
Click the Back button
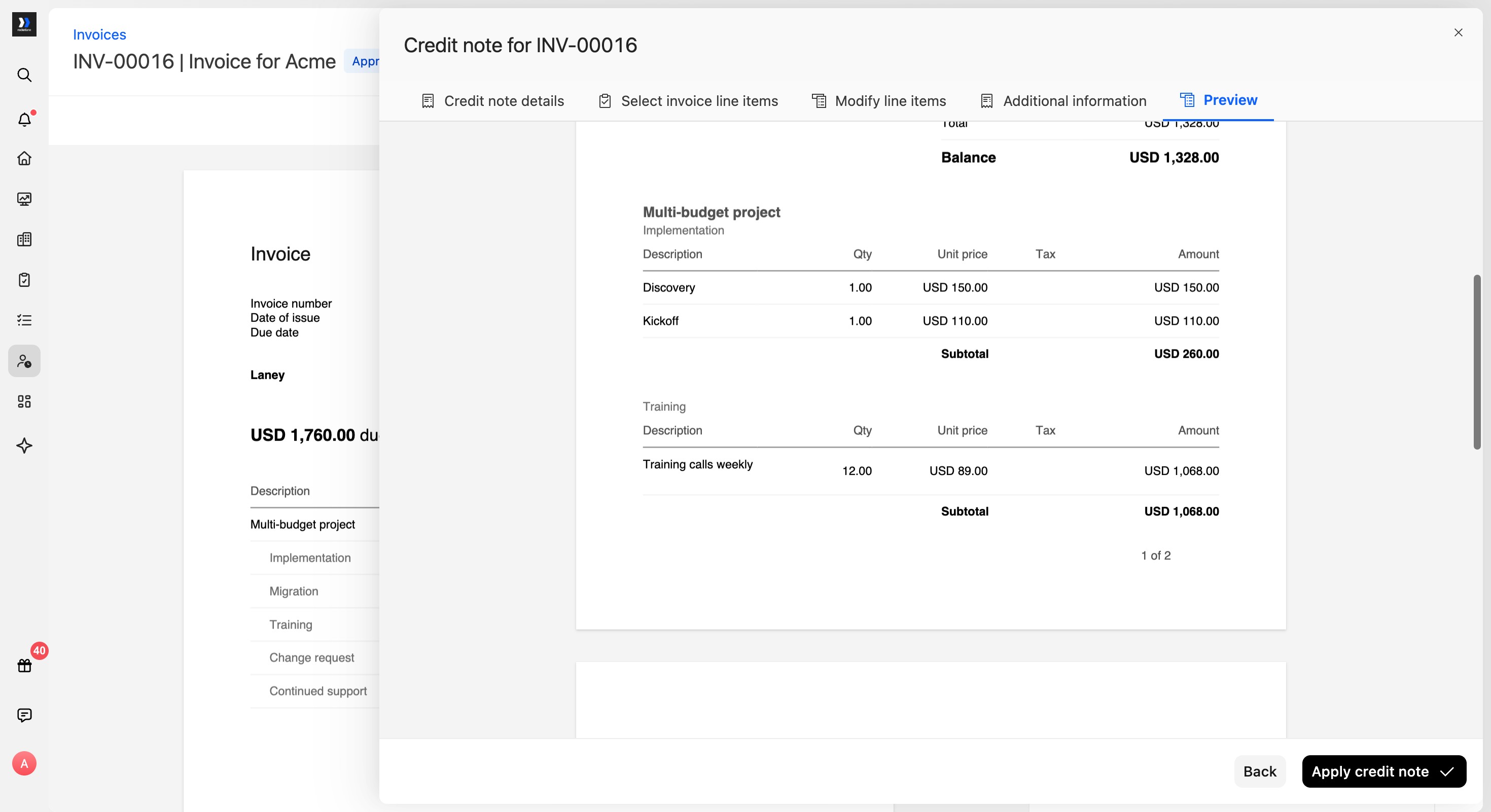click(1259, 771)
